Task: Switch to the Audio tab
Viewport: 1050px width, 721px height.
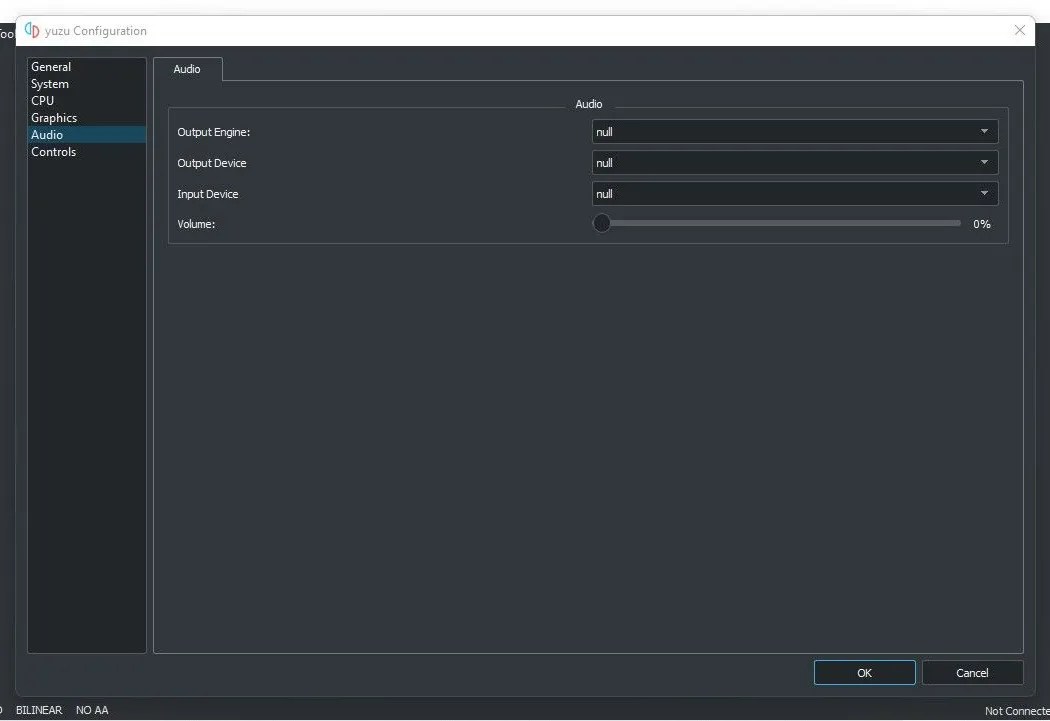Action: tap(187, 69)
